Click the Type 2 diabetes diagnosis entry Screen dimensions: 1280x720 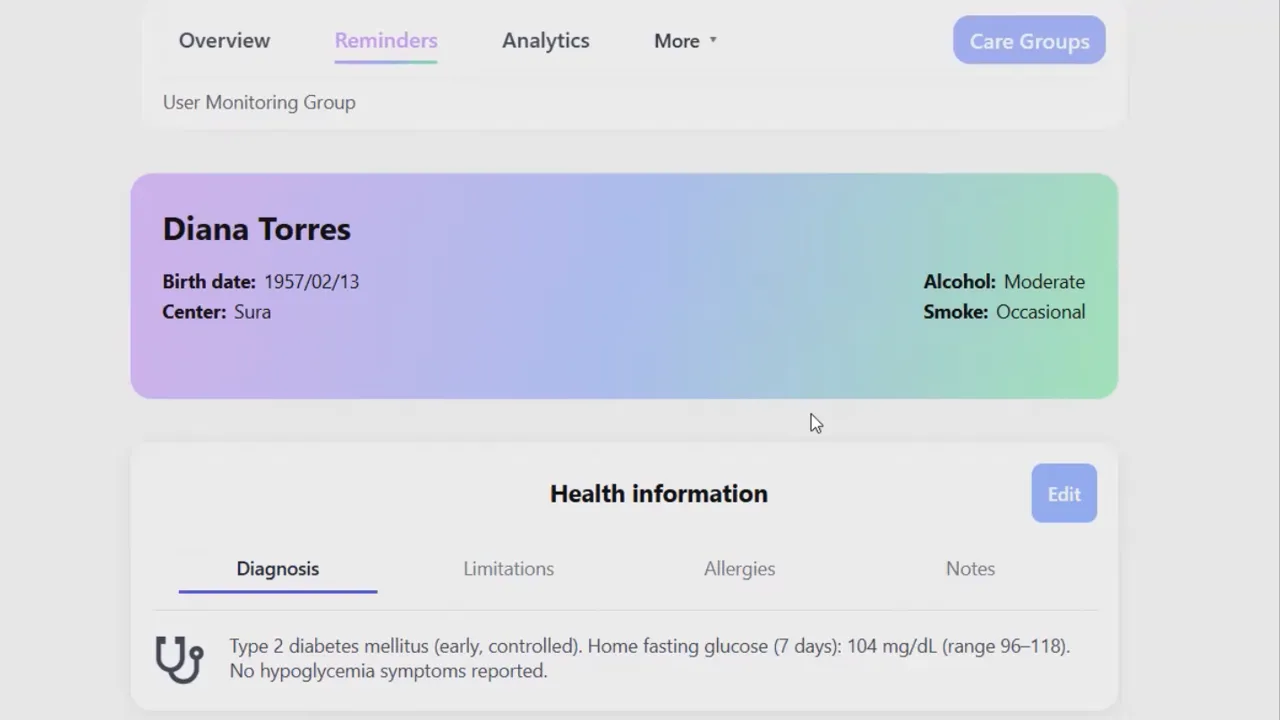(649, 658)
